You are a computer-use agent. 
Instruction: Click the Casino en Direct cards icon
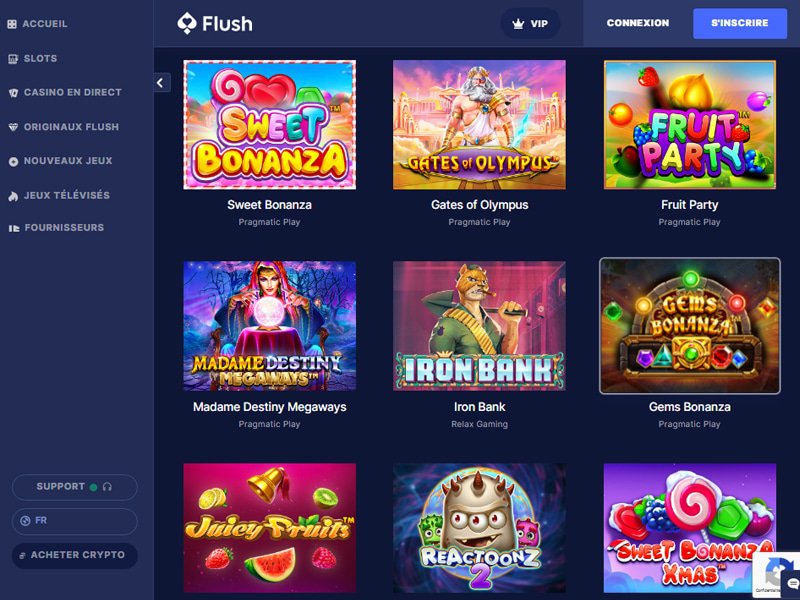[13, 93]
